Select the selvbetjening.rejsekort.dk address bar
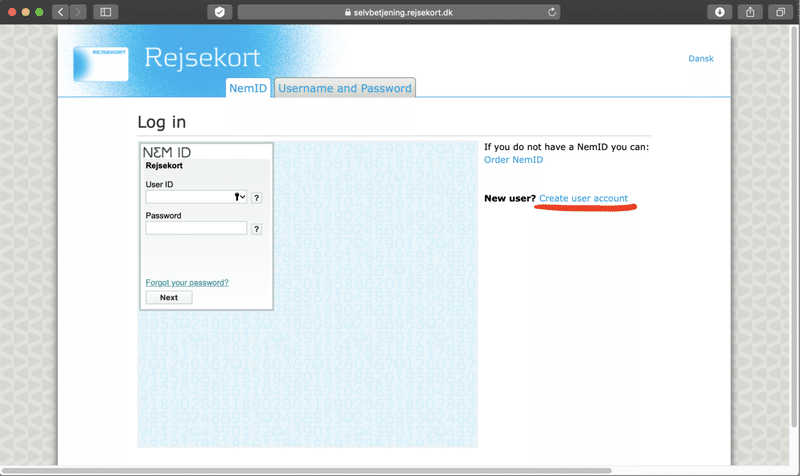This screenshot has height=476, width=800. click(399, 12)
